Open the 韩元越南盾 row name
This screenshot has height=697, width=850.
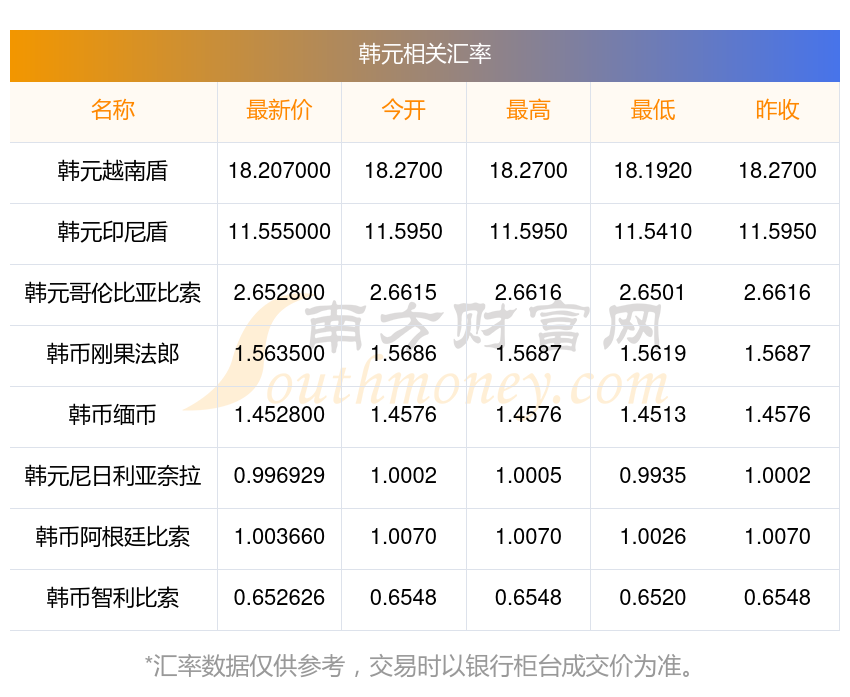tap(113, 171)
